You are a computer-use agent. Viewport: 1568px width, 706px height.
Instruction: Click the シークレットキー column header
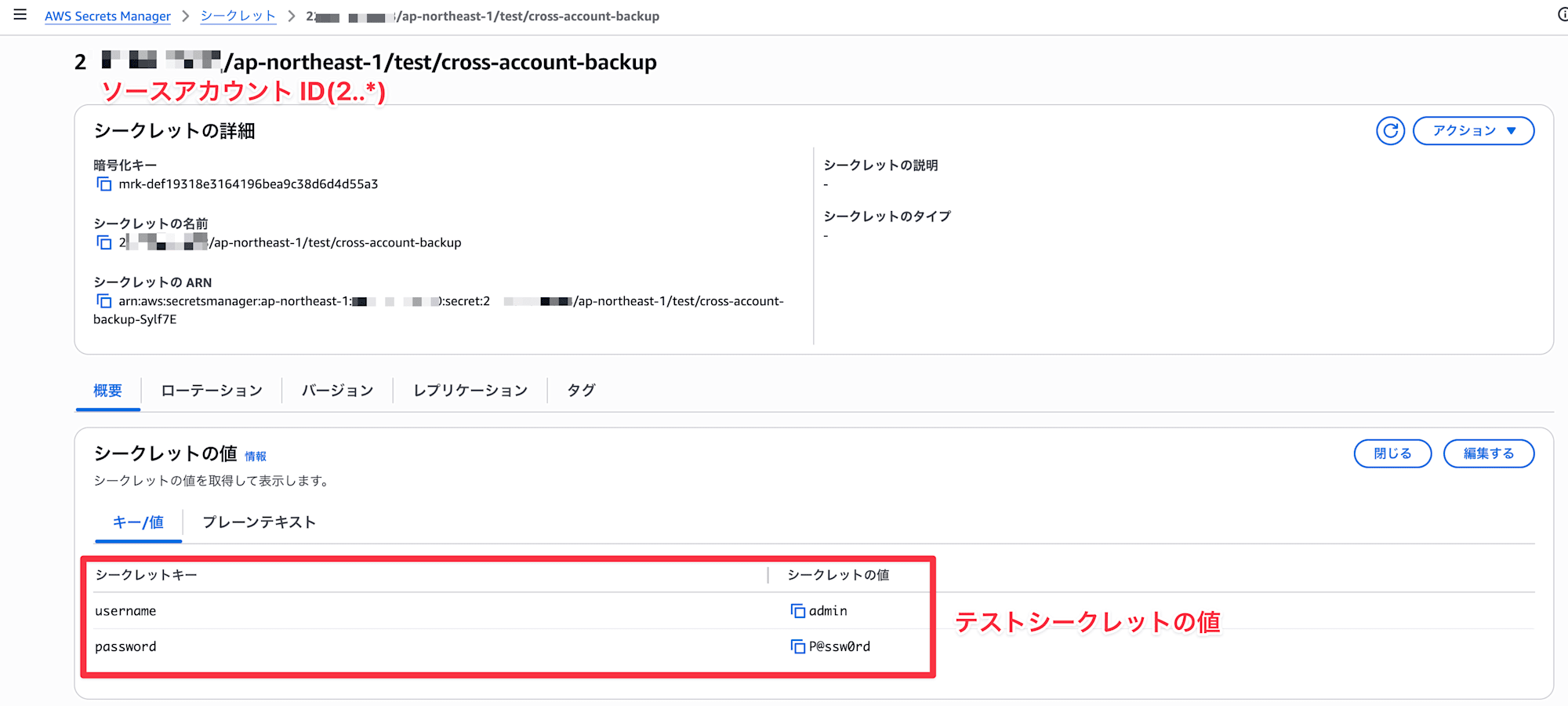coord(146,575)
